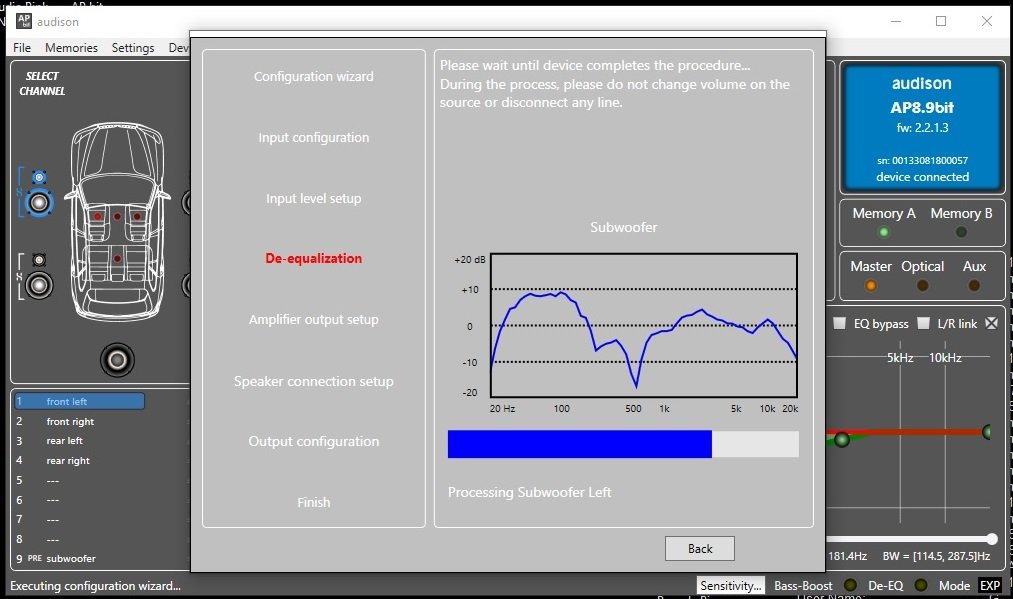Open the Sensitivity... dialog
This screenshot has height=599, width=1013.
tap(731, 585)
